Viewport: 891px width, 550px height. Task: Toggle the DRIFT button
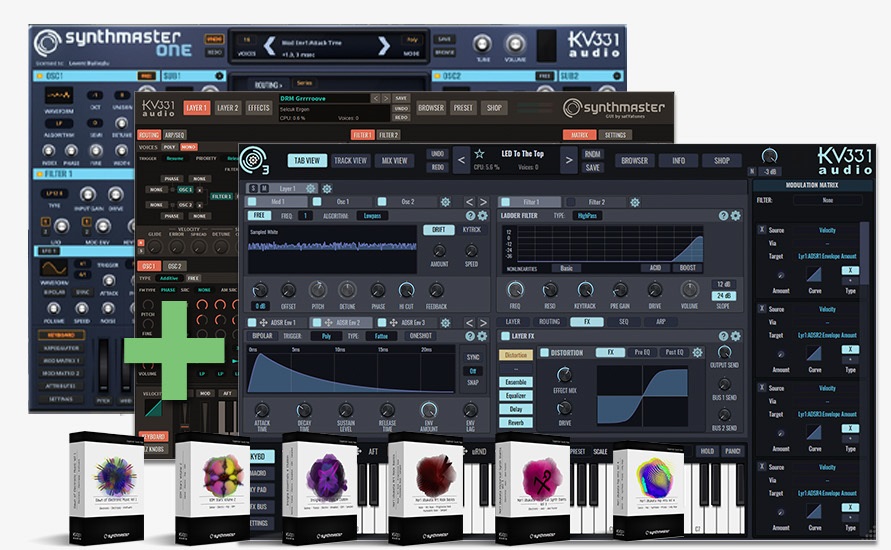tap(439, 230)
